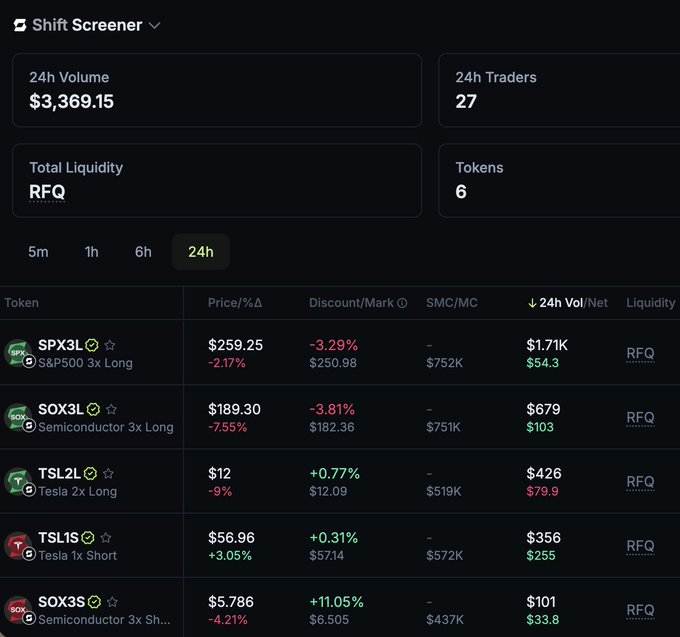
Task: Sort by Price/%Δ column header
Action: click(x=235, y=303)
